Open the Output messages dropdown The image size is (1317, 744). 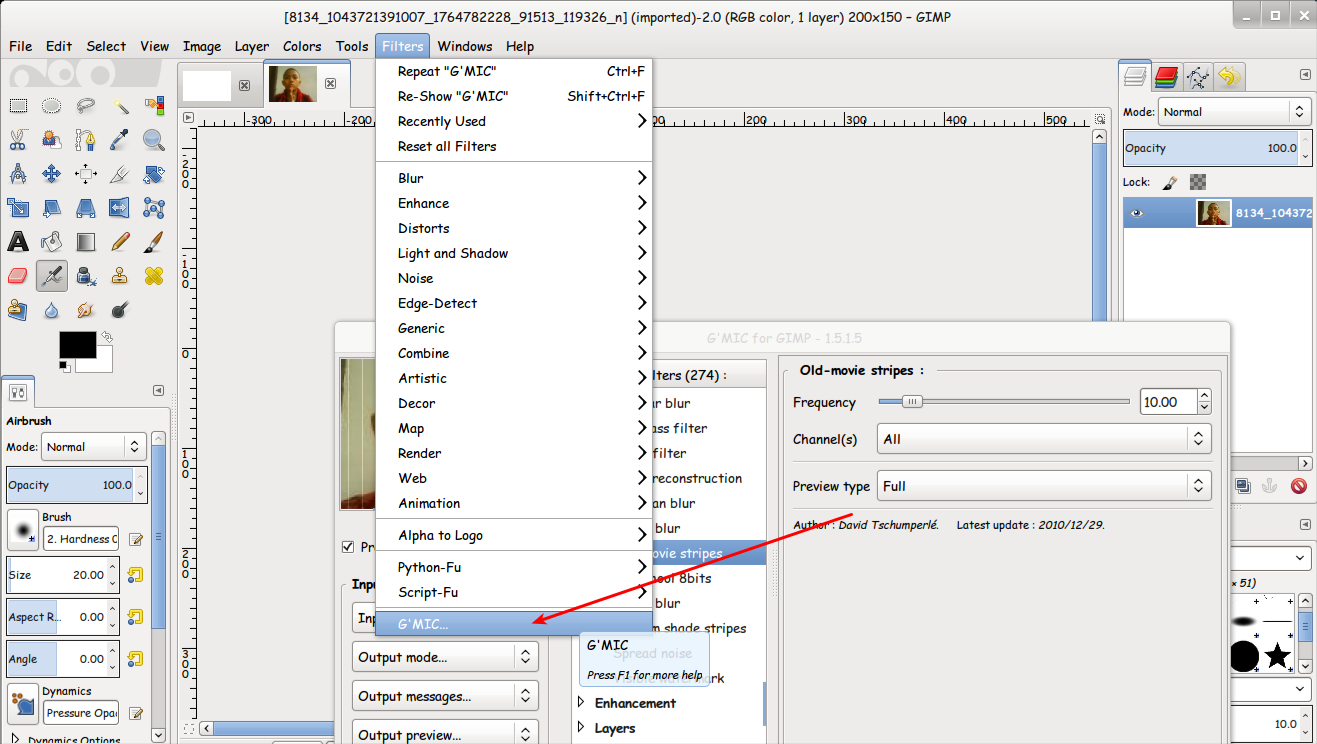point(445,696)
